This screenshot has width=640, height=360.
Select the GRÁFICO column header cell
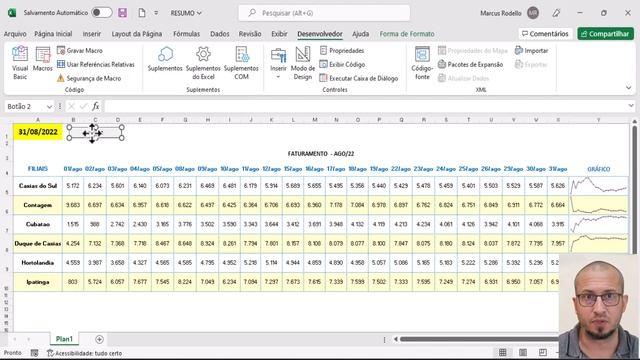599,169
